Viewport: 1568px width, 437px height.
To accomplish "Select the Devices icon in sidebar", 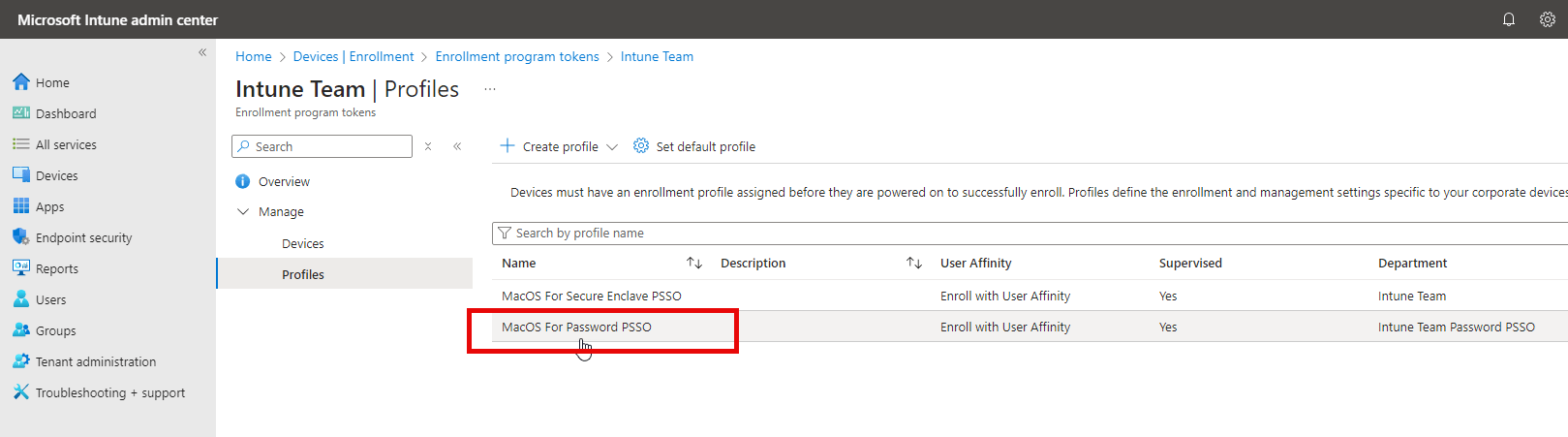I will (21, 175).
